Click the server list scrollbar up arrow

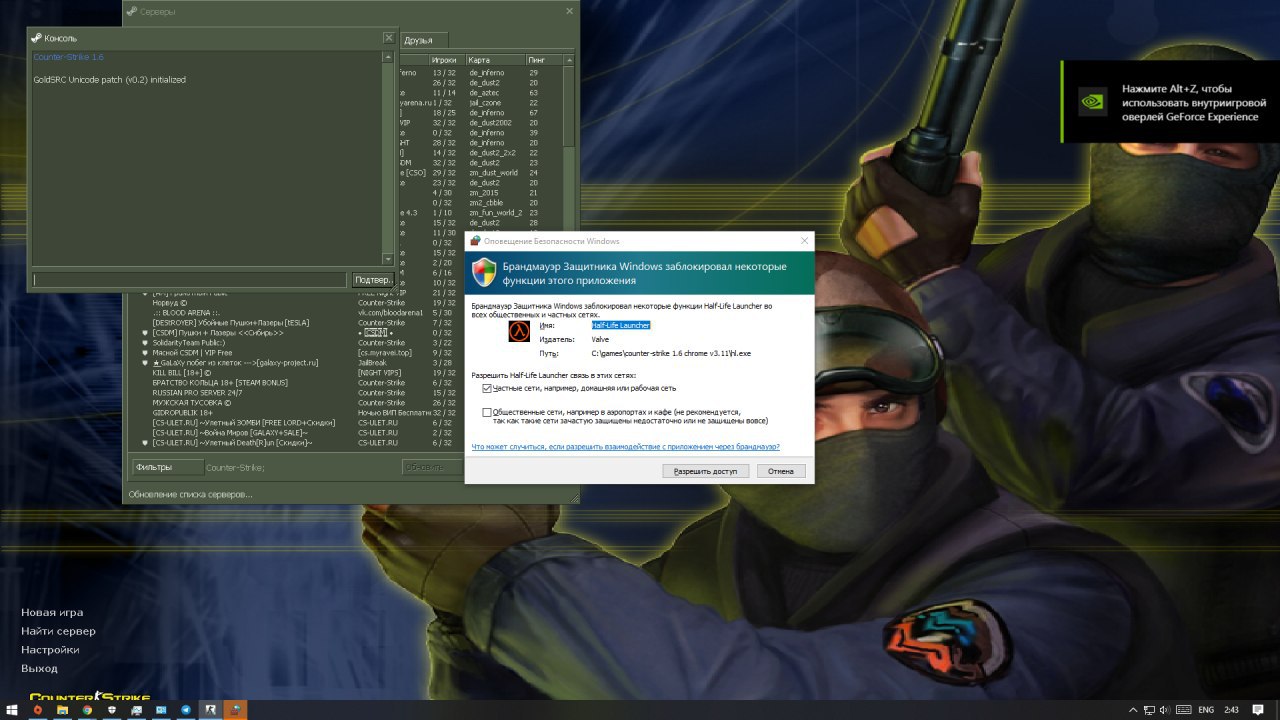[569, 61]
